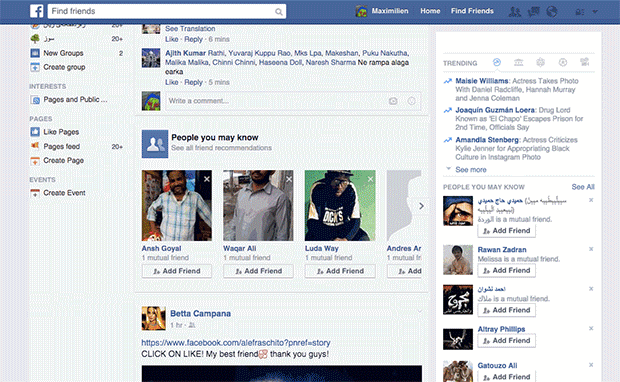The height and width of the screenshot is (382, 620).
Task: Select Entertainment trending icon
Action: point(584,62)
